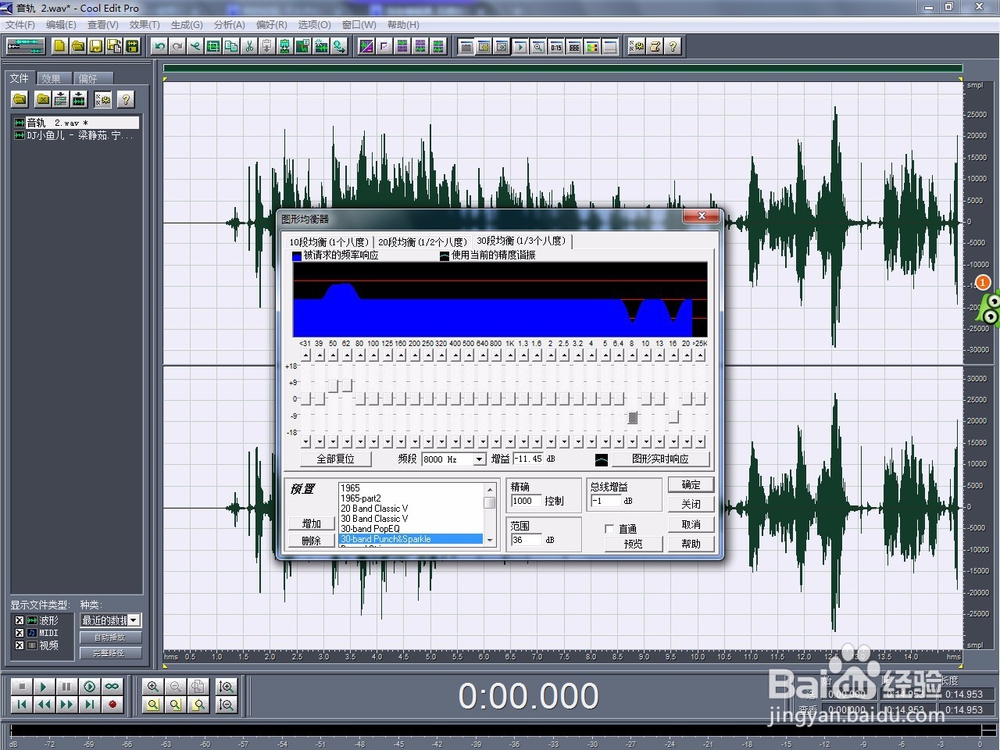Zoom in horizontally magnifier icon

point(152,687)
